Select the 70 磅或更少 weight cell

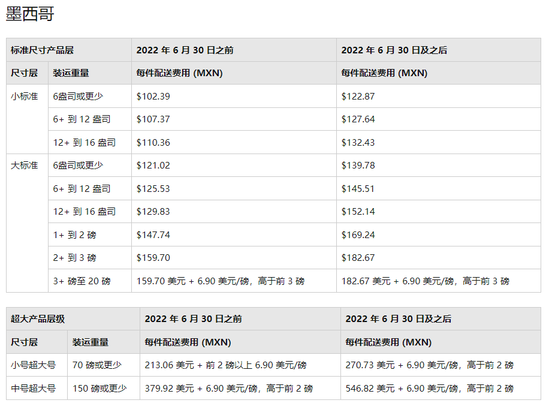coord(104,365)
